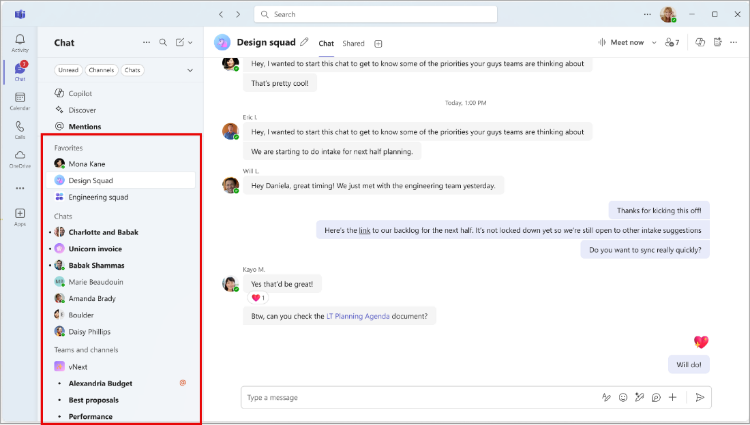Click the heart reaction on Kayo's message

tap(258, 298)
